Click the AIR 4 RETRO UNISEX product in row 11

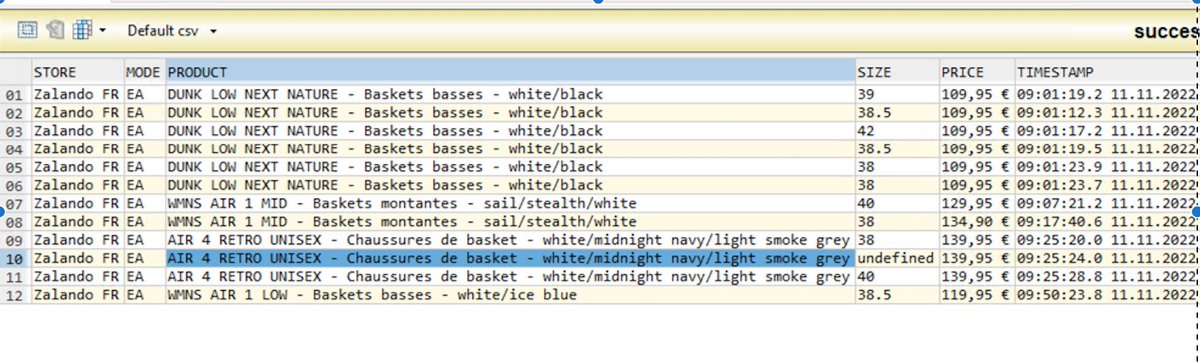point(510,276)
